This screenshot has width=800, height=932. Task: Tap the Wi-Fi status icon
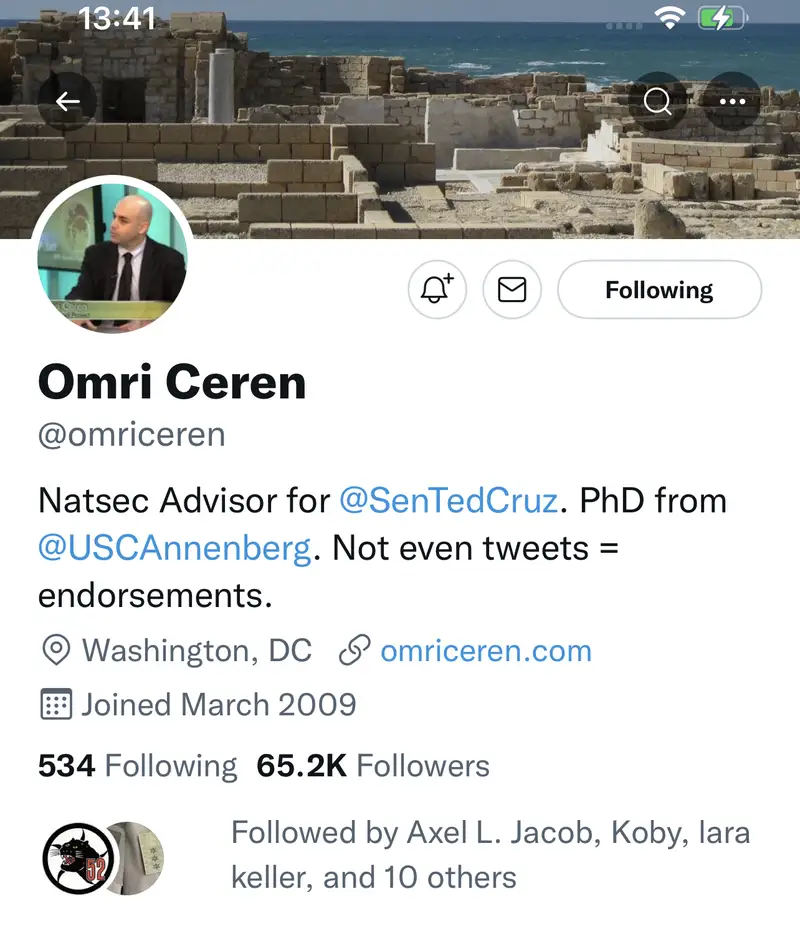pos(667,18)
